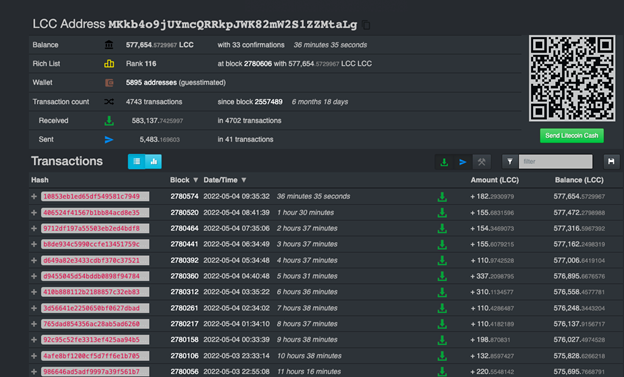Expand transaction d649a82e3433cdbf370c37521
Viewport: 624px width, 377px height.
pyautogui.click(x=34, y=260)
